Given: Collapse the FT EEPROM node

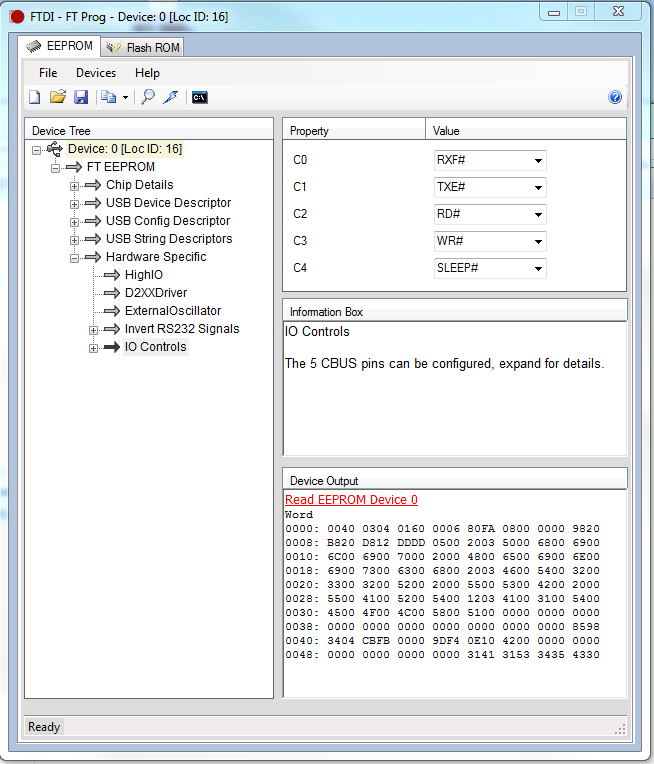Looking at the screenshot, I should (x=56, y=168).
